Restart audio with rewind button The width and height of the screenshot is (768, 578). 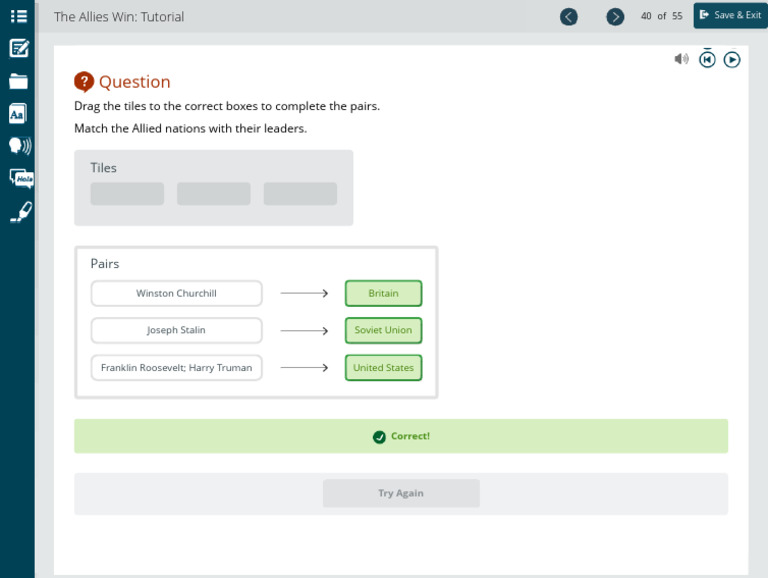[x=707, y=59]
